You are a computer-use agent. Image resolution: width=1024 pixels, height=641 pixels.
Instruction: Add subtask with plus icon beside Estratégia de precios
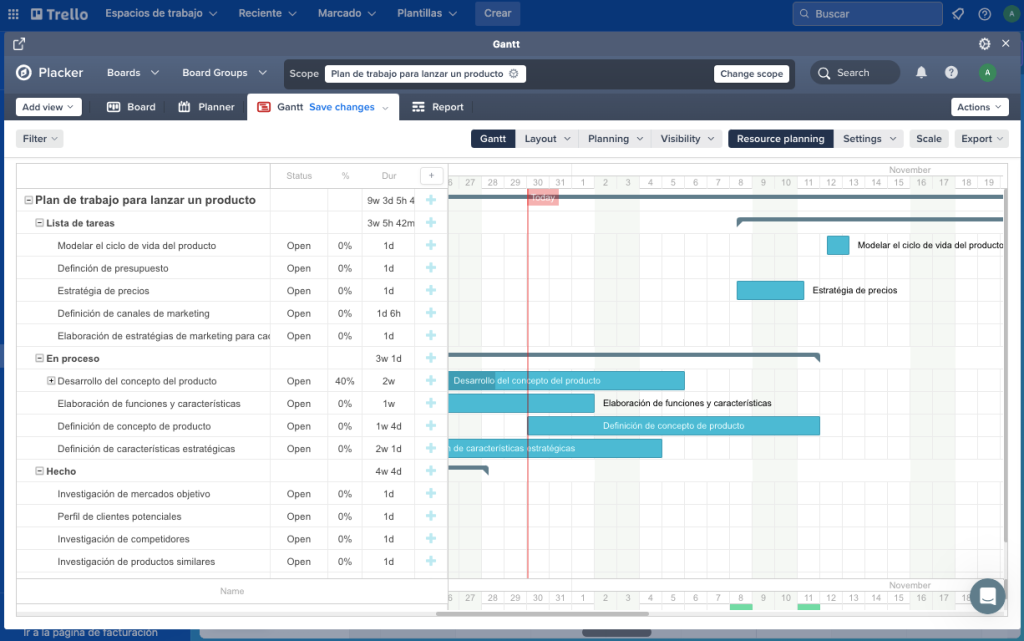point(430,290)
